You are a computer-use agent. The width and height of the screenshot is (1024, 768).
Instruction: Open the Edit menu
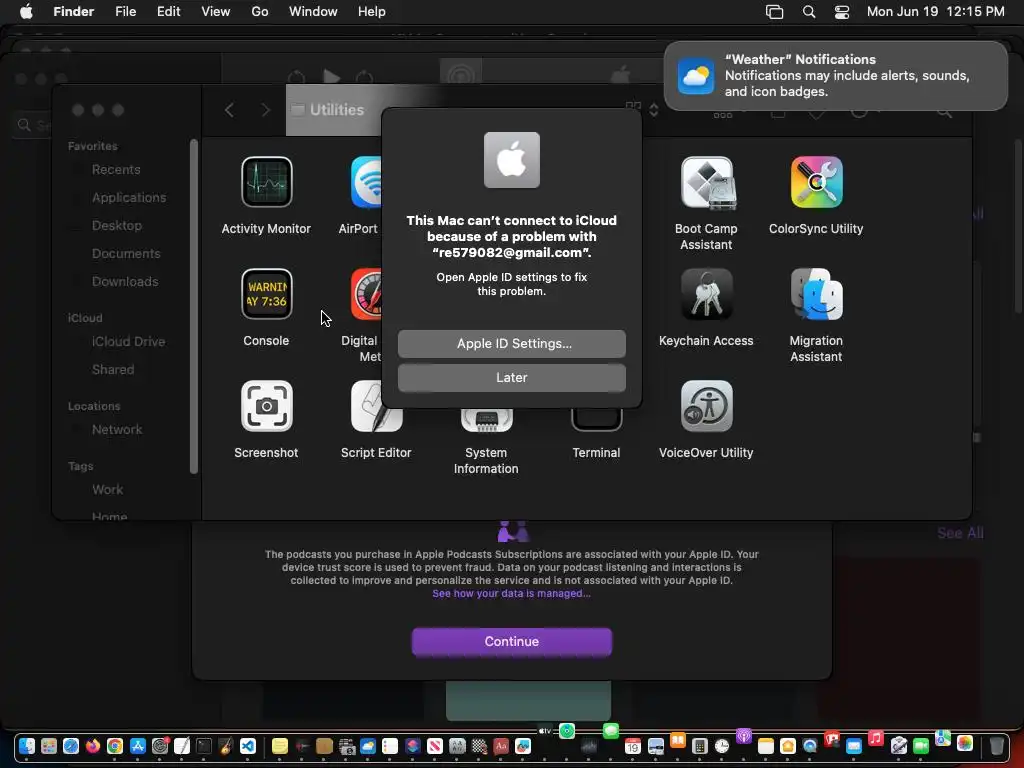(168, 12)
